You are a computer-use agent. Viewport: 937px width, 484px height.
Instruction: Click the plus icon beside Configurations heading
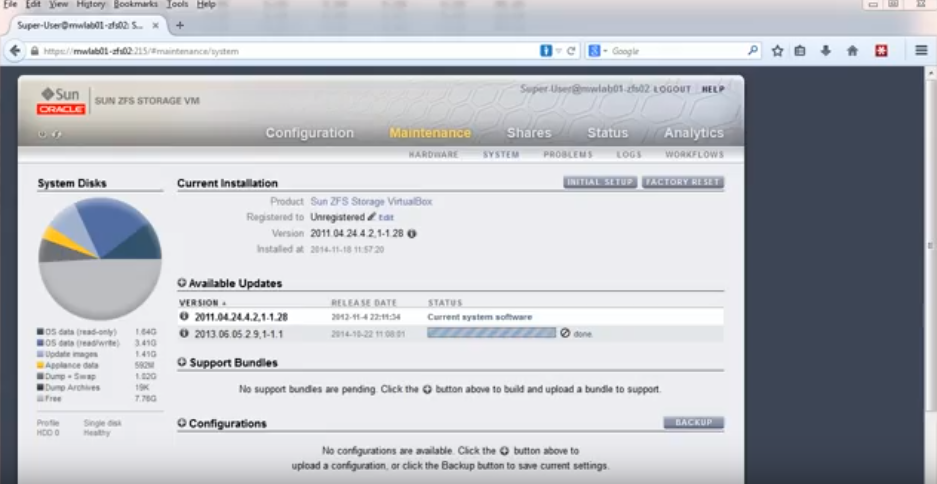click(182, 422)
